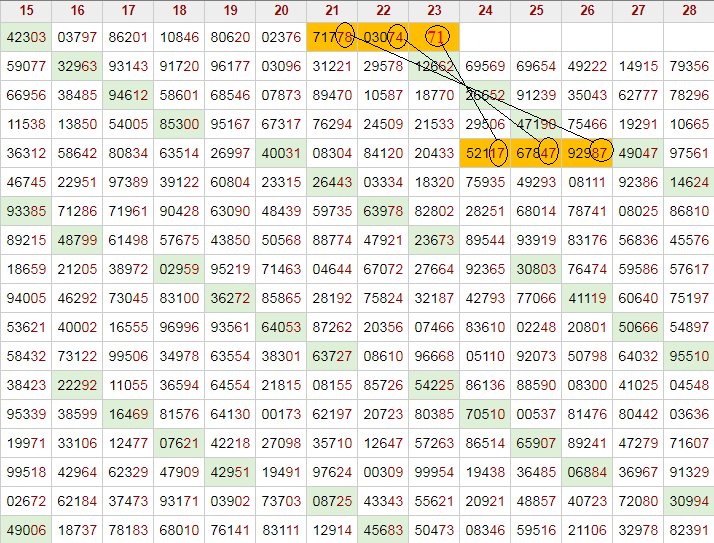Click the cell 97561
Image resolution: width=714 pixels, height=543 pixels.
[x=689, y=153]
